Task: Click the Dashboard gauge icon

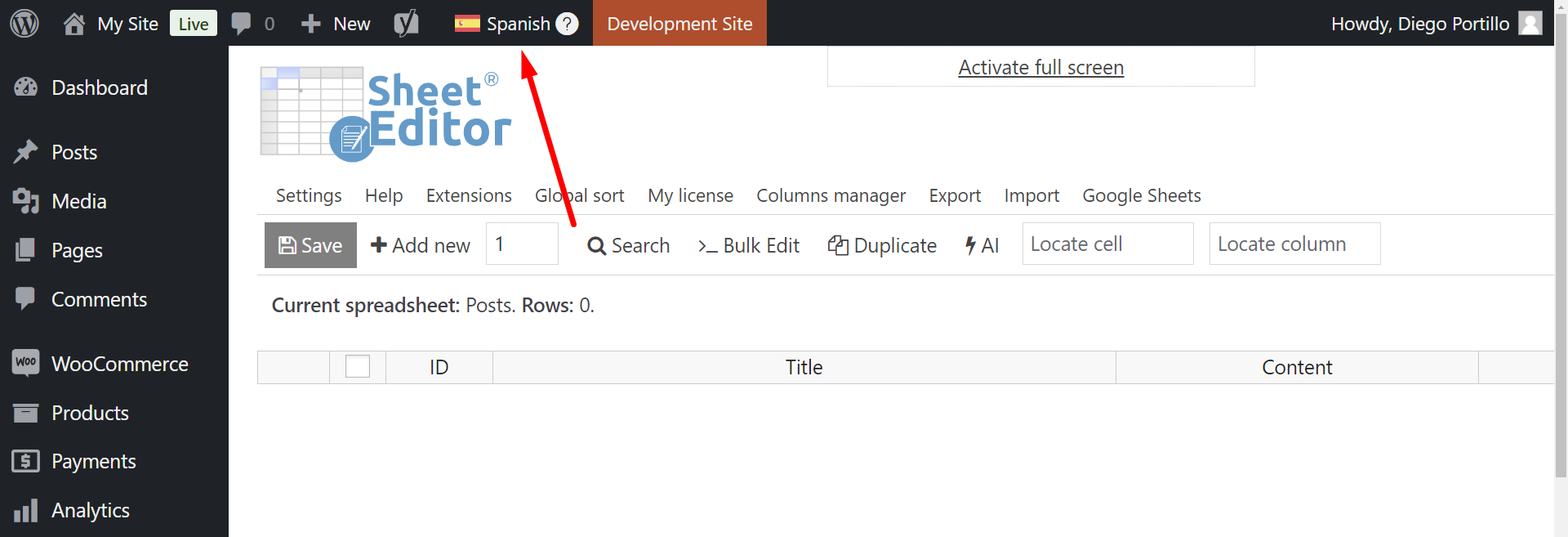Action: coord(26,87)
